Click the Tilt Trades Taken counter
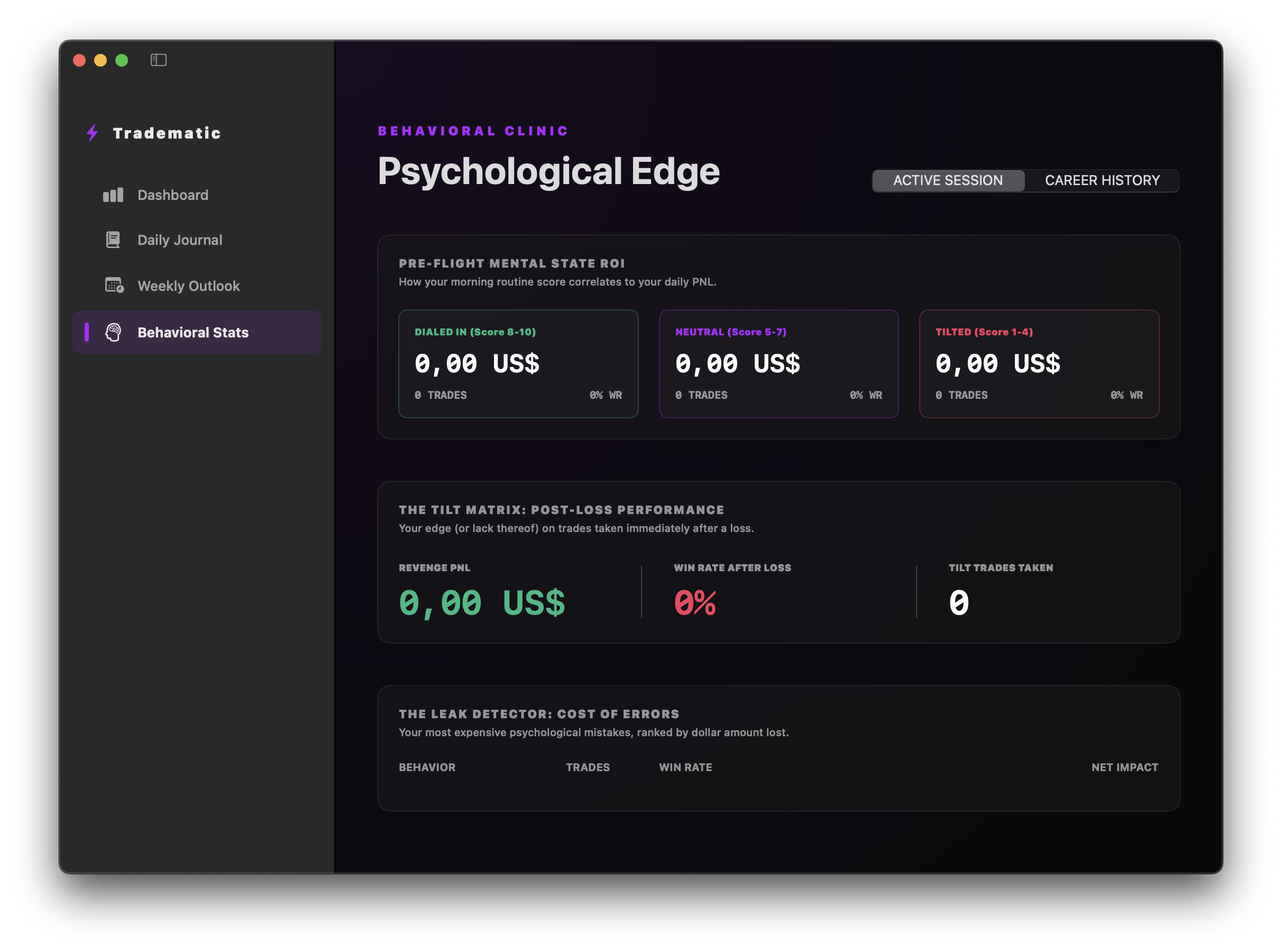Image resolution: width=1282 pixels, height=952 pixels. click(x=958, y=603)
